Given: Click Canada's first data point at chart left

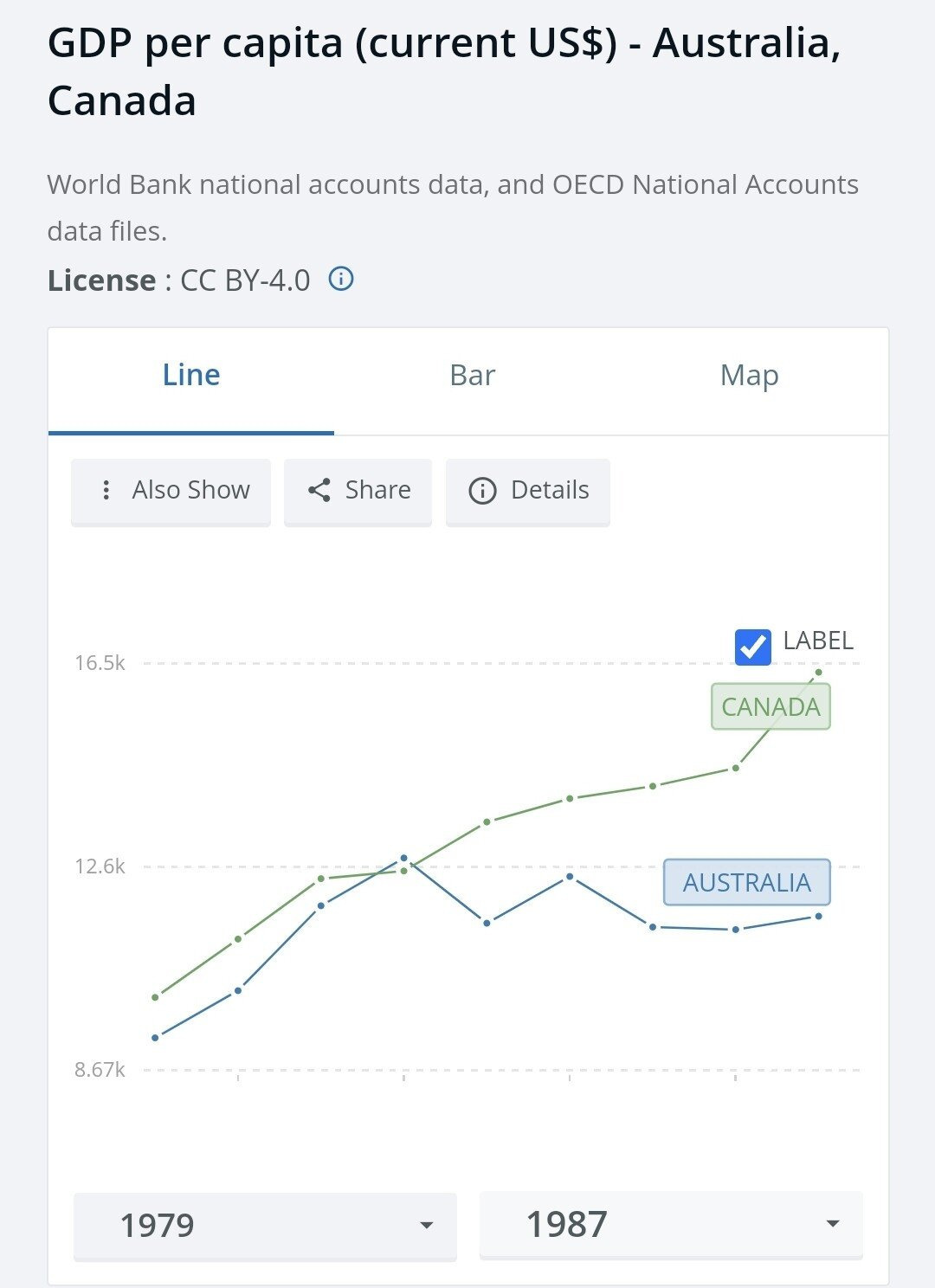Looking at the screenshot, I should (155, 998).
